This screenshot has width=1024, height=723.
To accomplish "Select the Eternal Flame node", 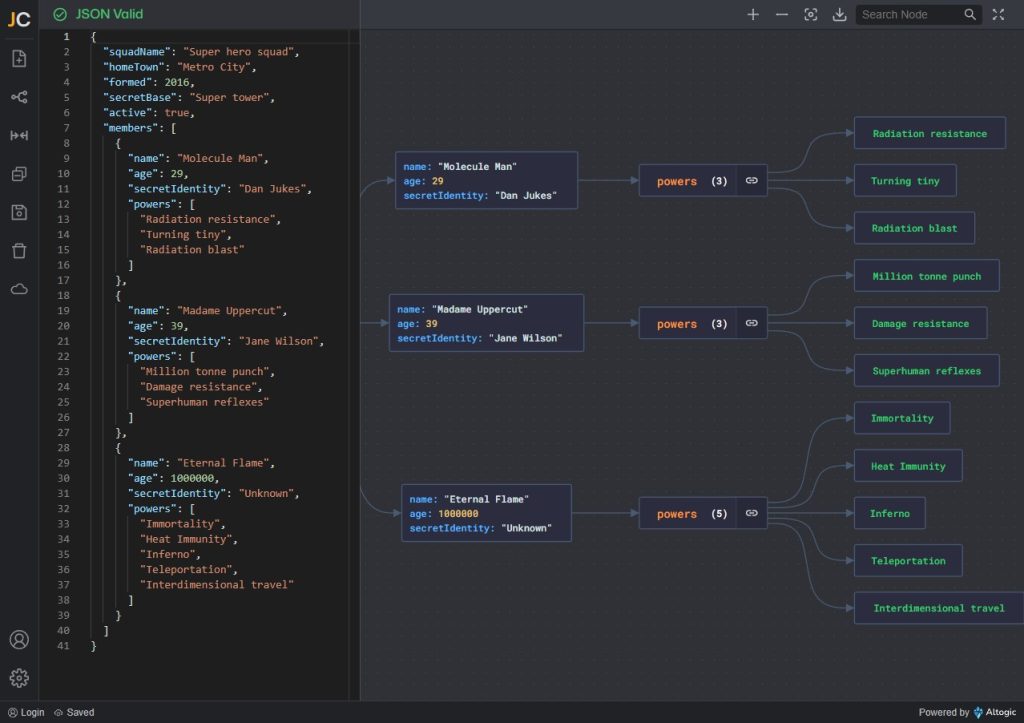I will click(x=487, y=513).
